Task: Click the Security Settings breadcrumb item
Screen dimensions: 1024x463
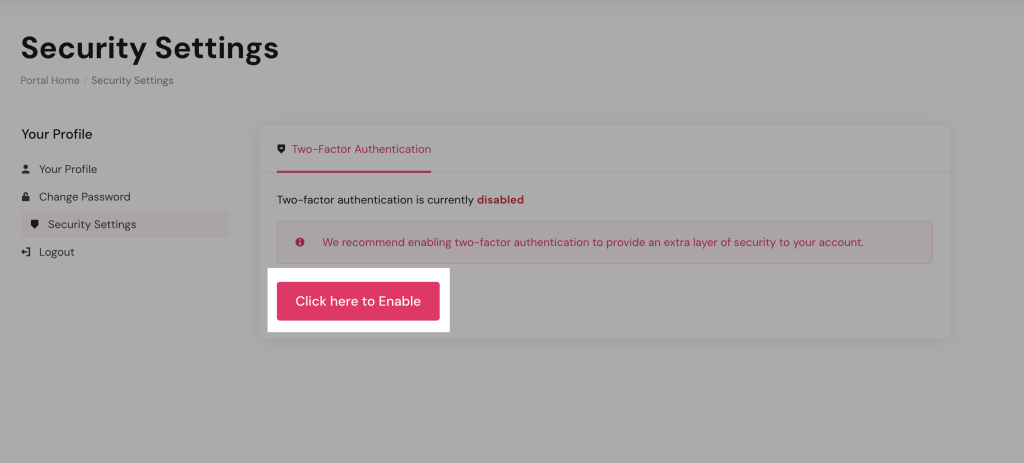Action: (132, 81)
